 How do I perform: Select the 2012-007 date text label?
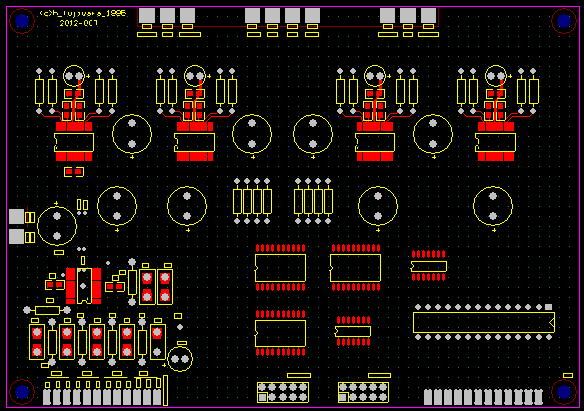pos(79,23)
